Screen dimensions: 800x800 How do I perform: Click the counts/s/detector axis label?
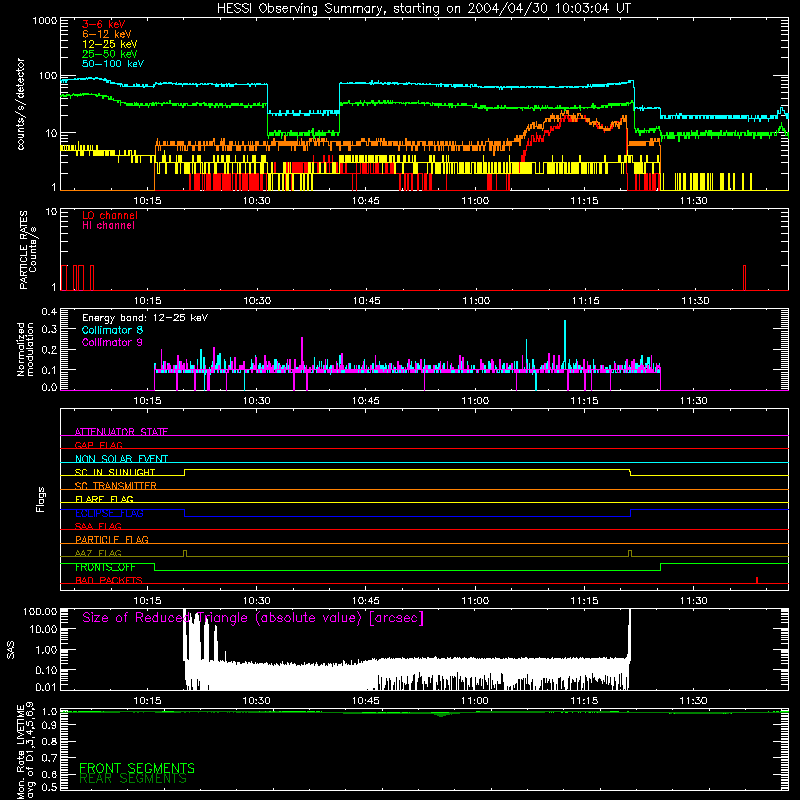click(21, 104)
